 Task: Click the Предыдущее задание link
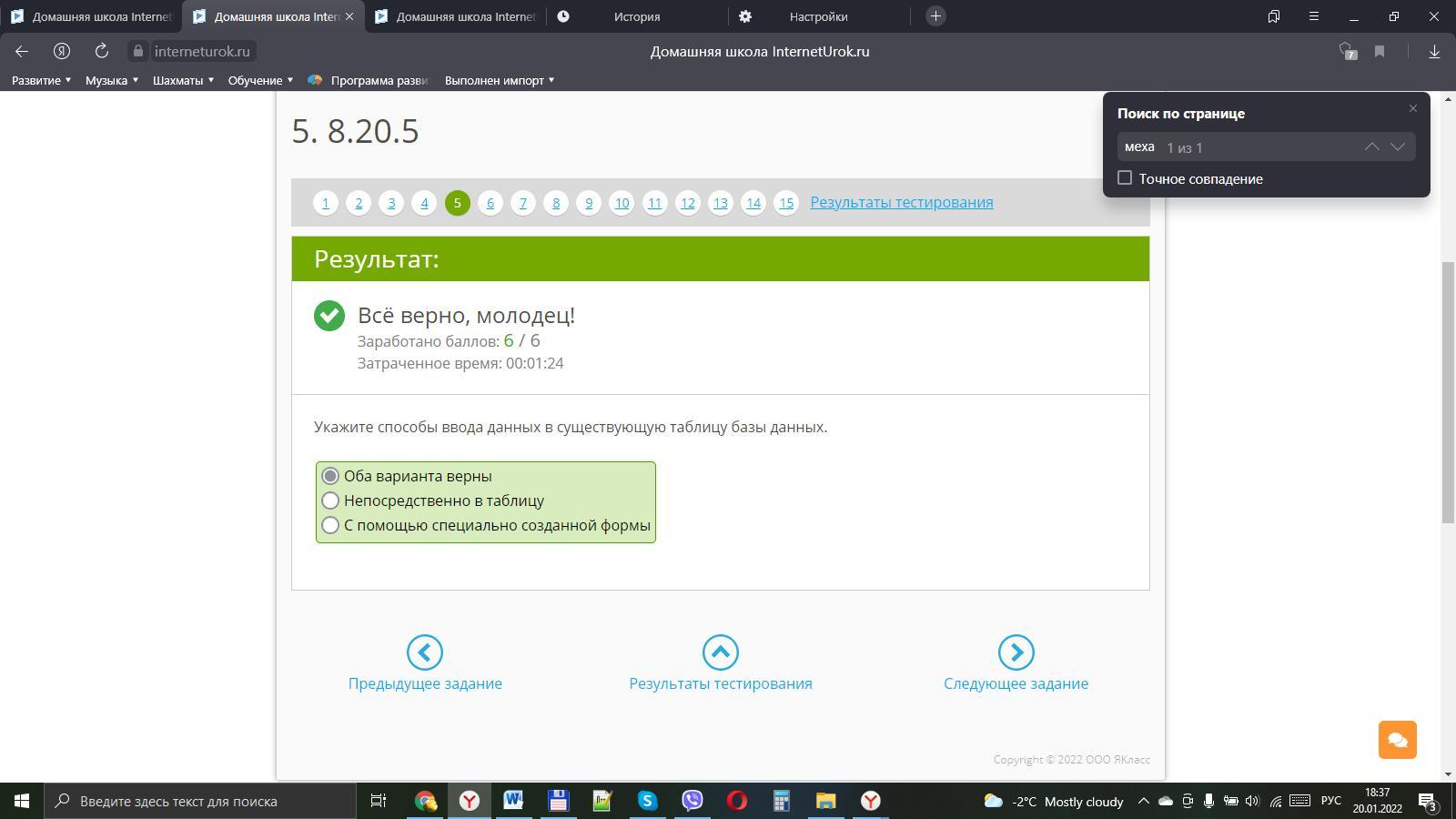point(425,683)
